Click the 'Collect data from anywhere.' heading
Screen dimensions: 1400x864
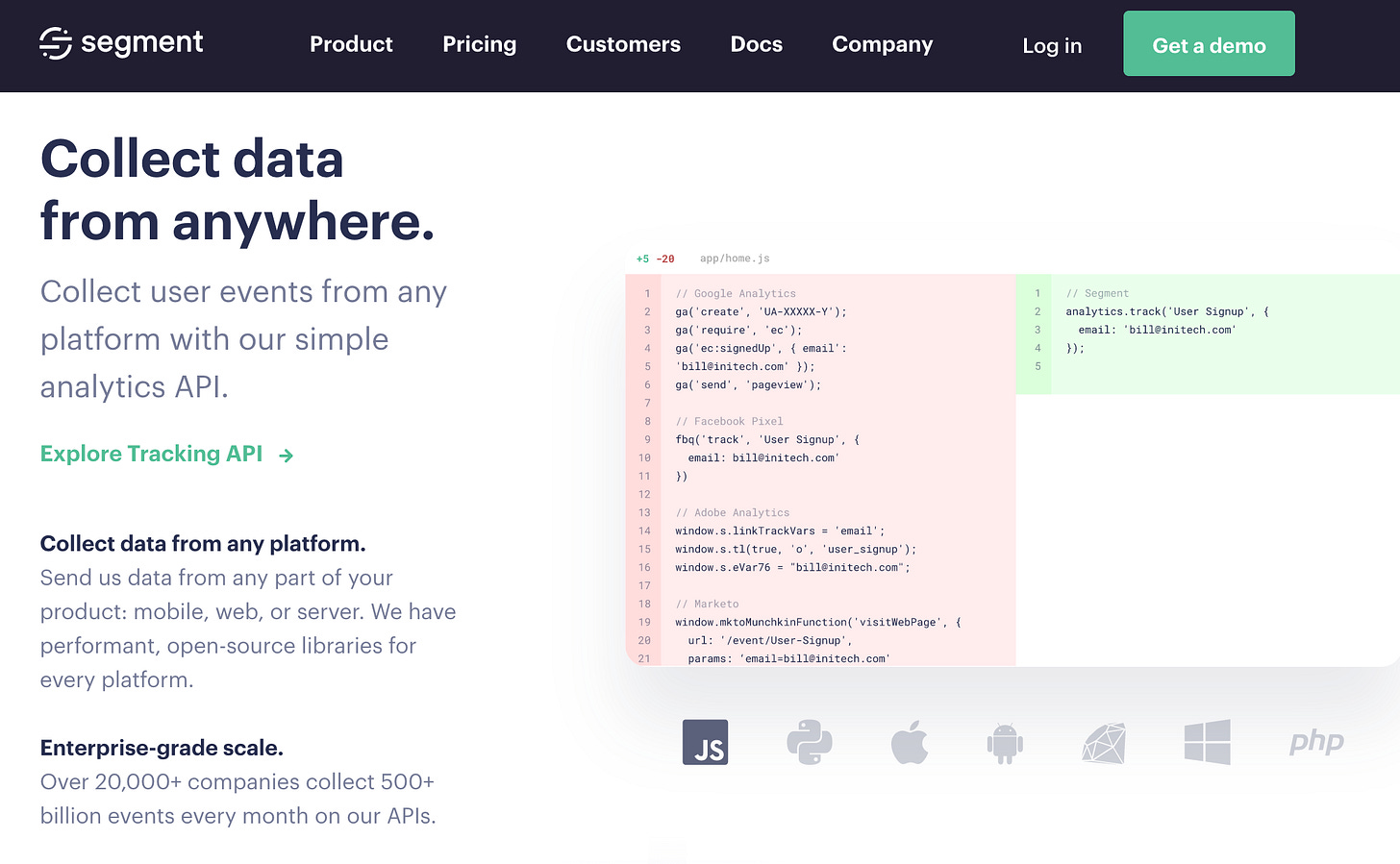(237, 190)
